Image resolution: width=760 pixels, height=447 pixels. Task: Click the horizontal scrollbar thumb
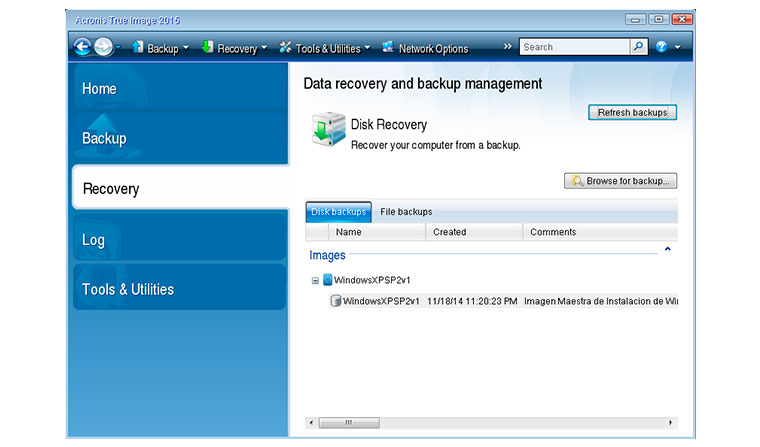[x=349, y=423]
